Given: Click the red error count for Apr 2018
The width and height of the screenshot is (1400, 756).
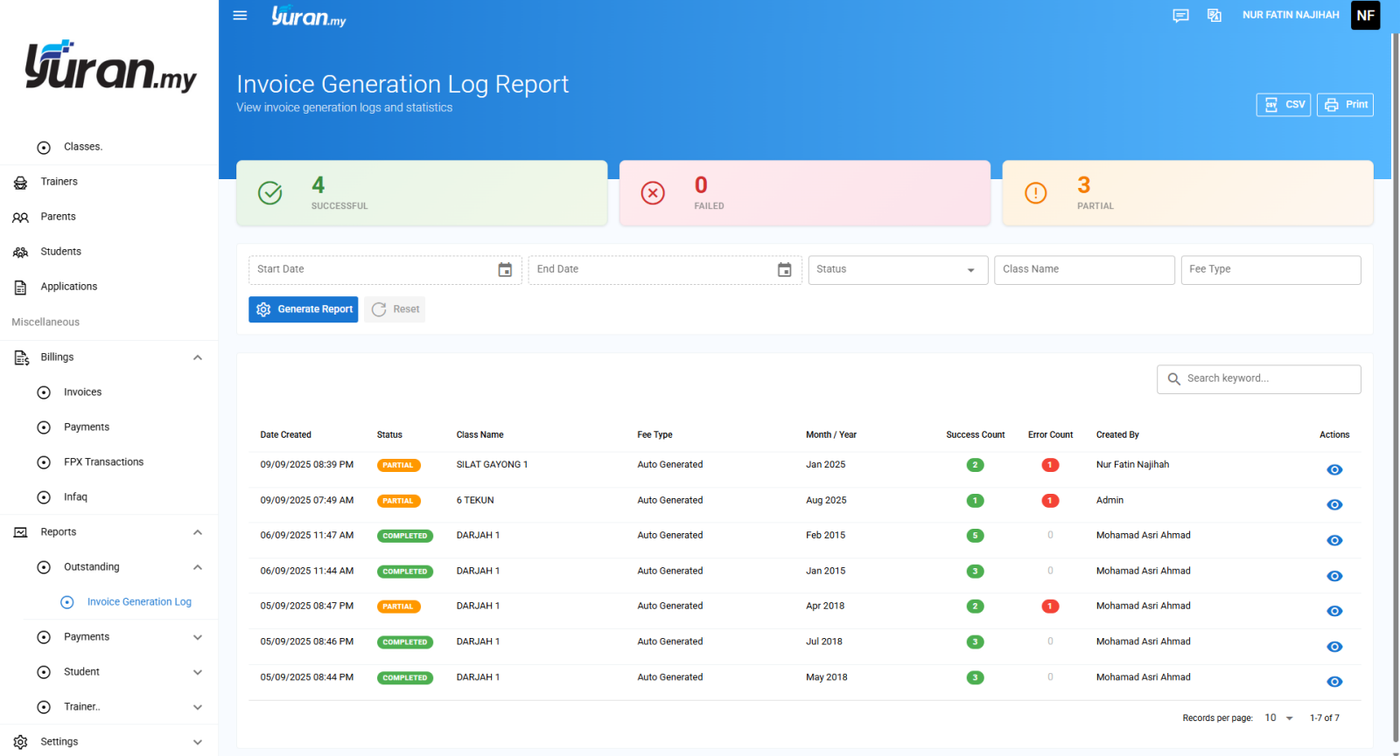Looking at the screenshot, I should coord(1050,606).
